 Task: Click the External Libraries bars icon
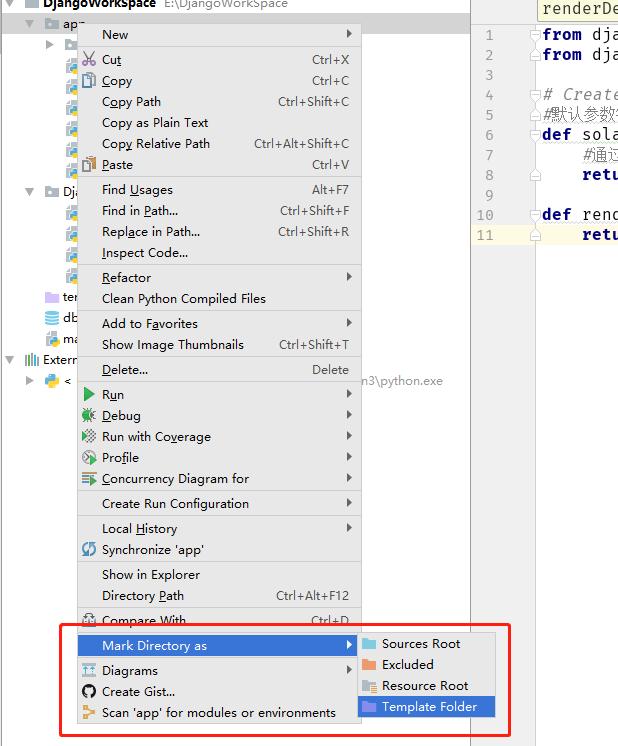click(32, 360)
